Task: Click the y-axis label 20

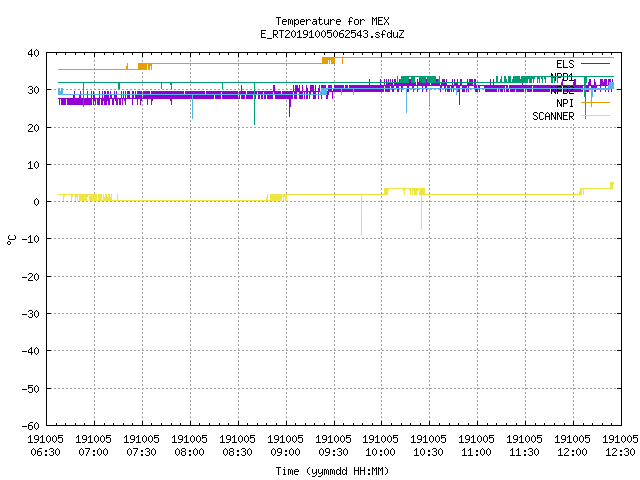Action: (33, 128)
